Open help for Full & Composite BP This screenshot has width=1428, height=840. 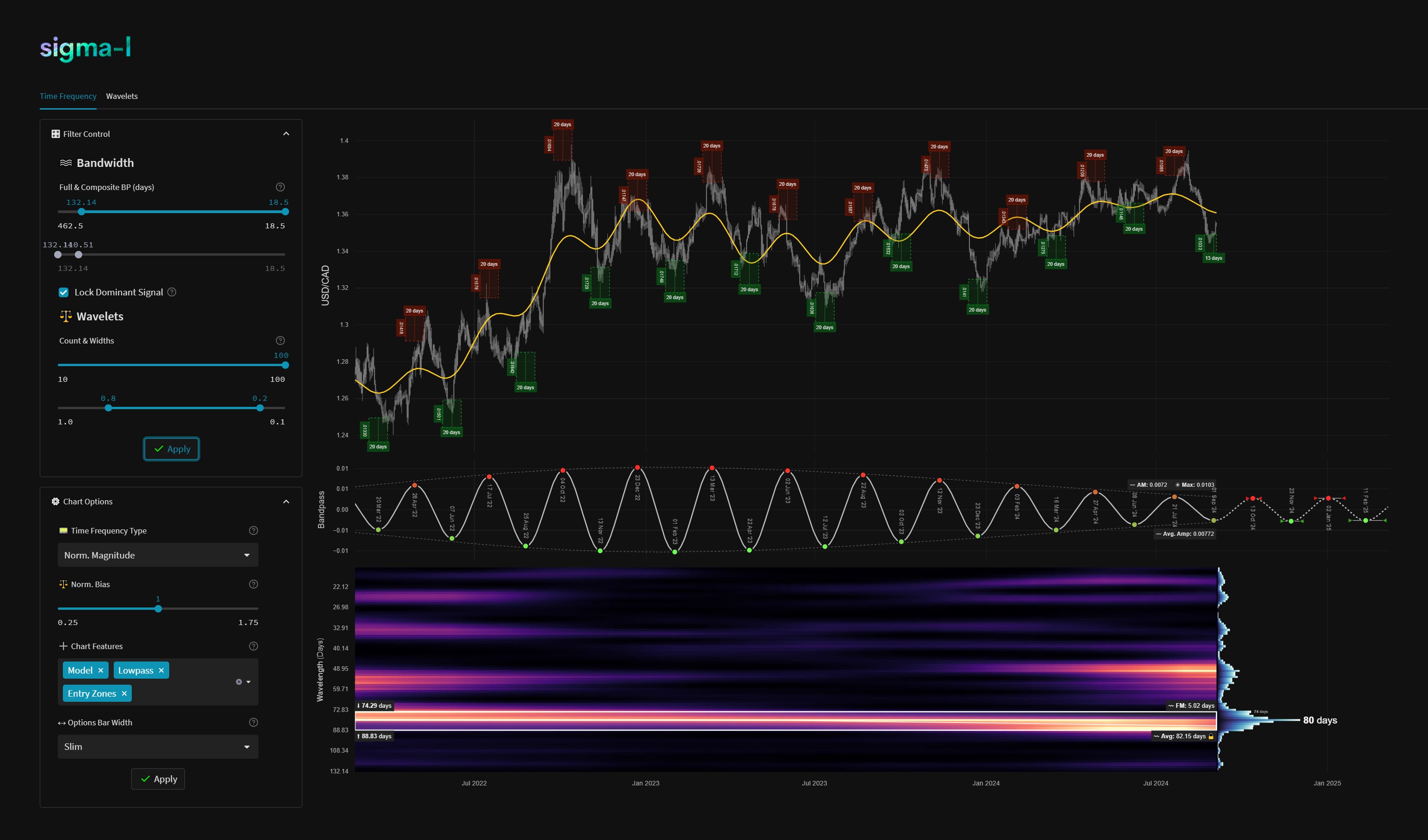pos(280,187)
